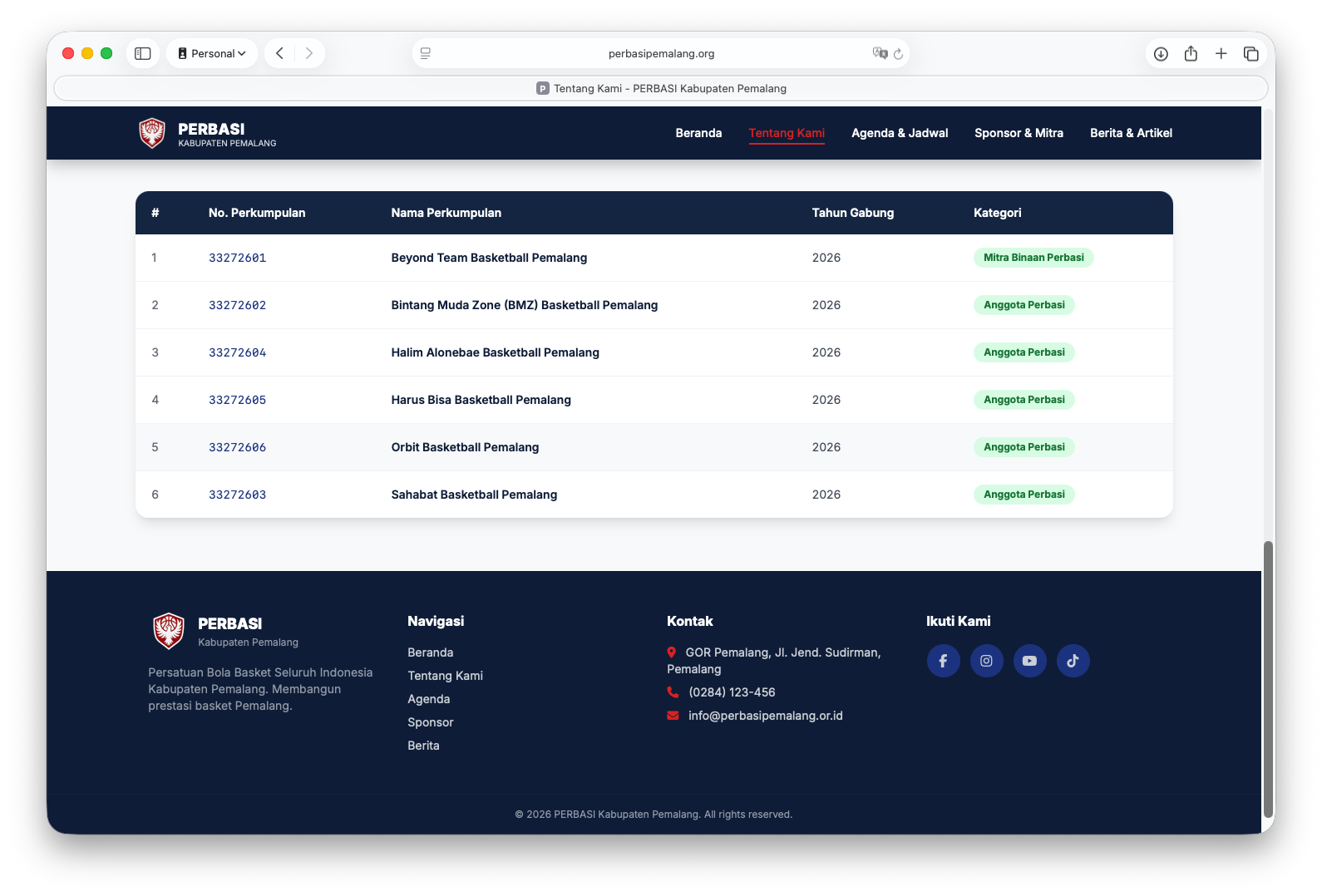
Task: Show tab overview icon
Action: pos(1250,53)
